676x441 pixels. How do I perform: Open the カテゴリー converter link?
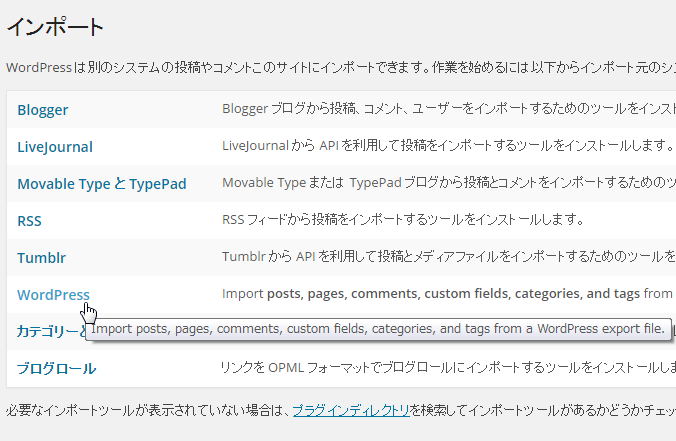click(45, 332)
